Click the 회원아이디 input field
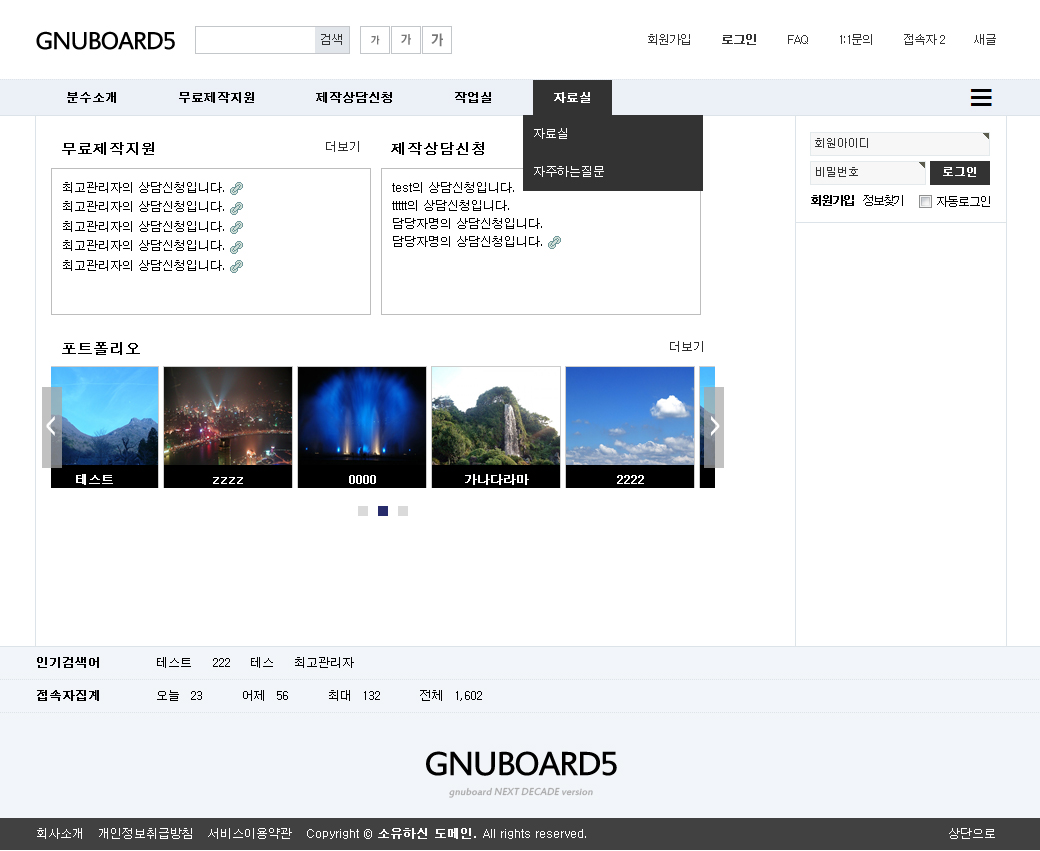Screen dimensions: 1040x851 (x=898, y=144)
